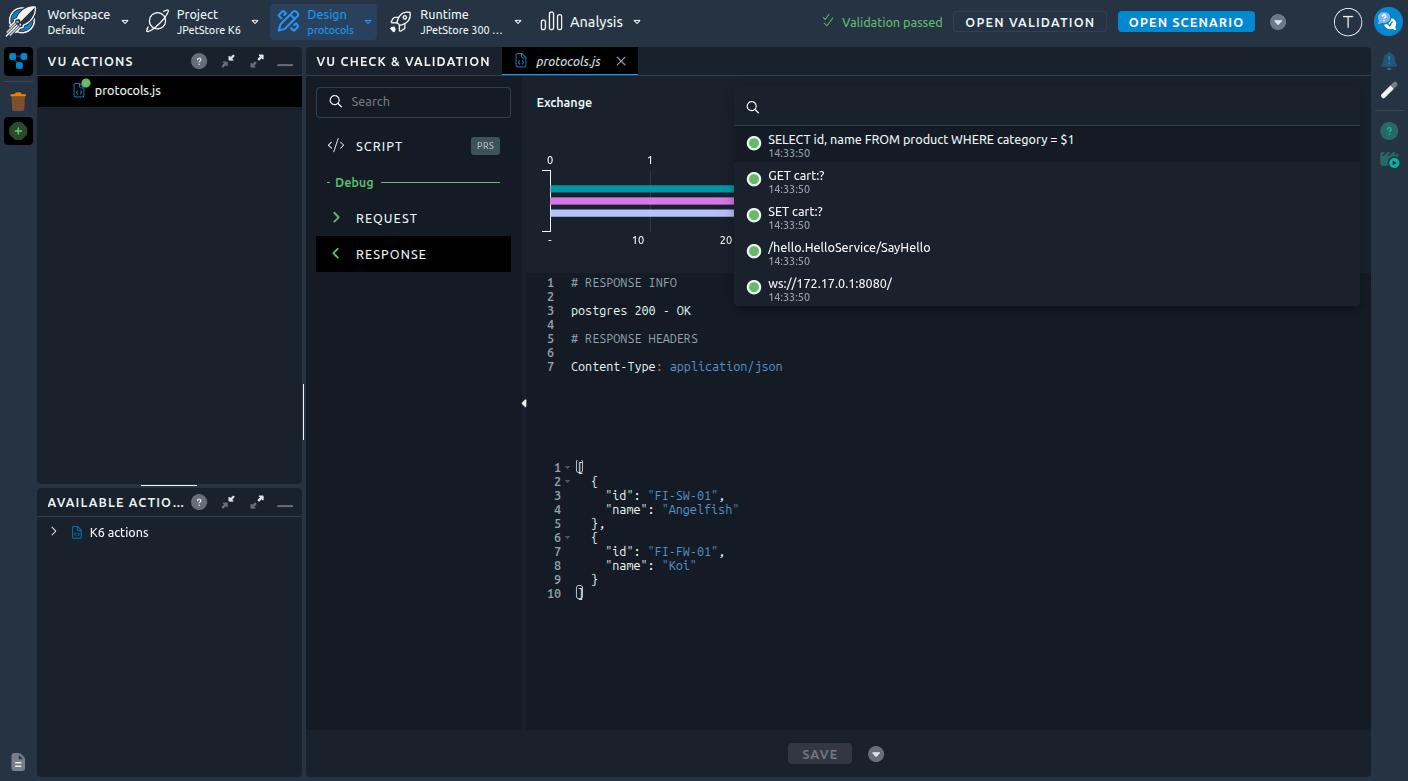1408x781 pixels.
Task: Click the NeoLoad rocket logo
Action: (x=20, y=20)
